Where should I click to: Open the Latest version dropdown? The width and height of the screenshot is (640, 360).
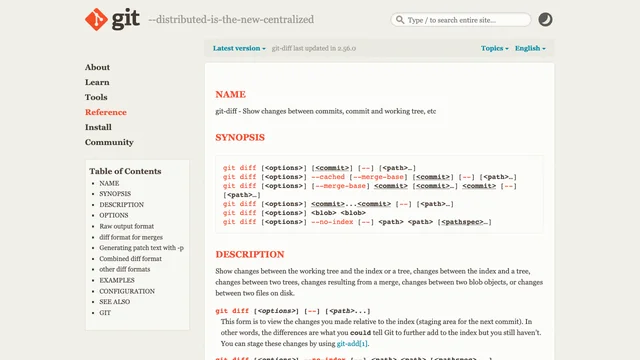[x=239, y=48]
